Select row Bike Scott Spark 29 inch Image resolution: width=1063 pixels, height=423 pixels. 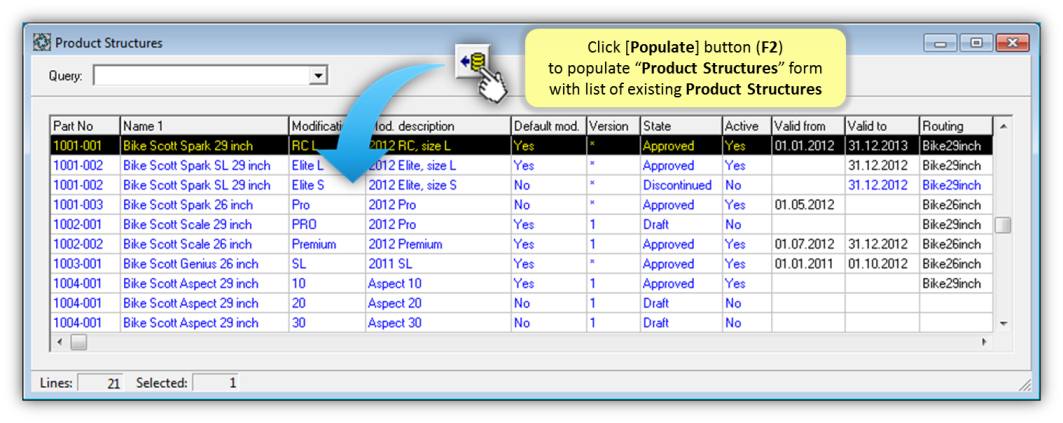(522, 145)
